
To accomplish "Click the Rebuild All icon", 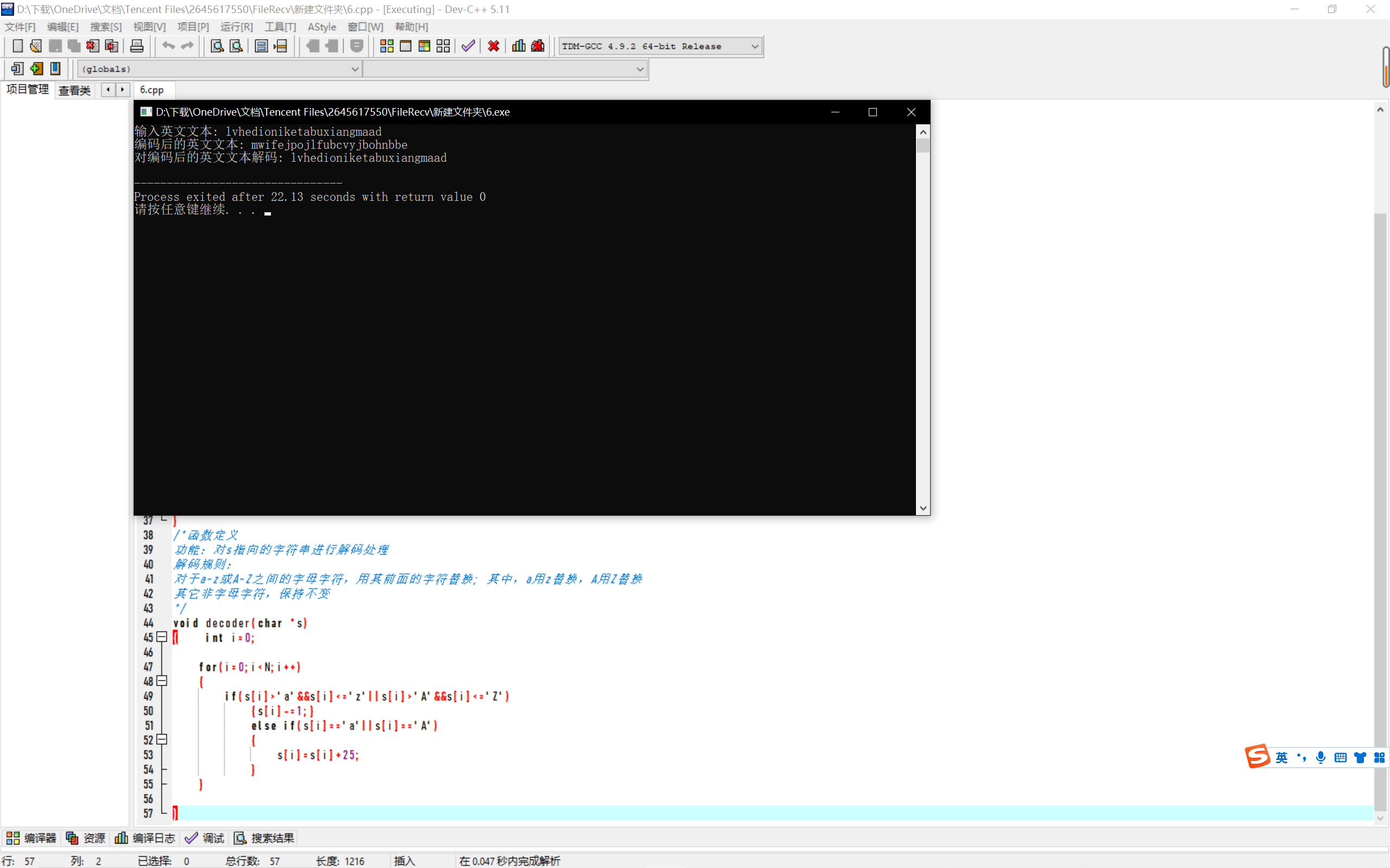I will point(443,46).
